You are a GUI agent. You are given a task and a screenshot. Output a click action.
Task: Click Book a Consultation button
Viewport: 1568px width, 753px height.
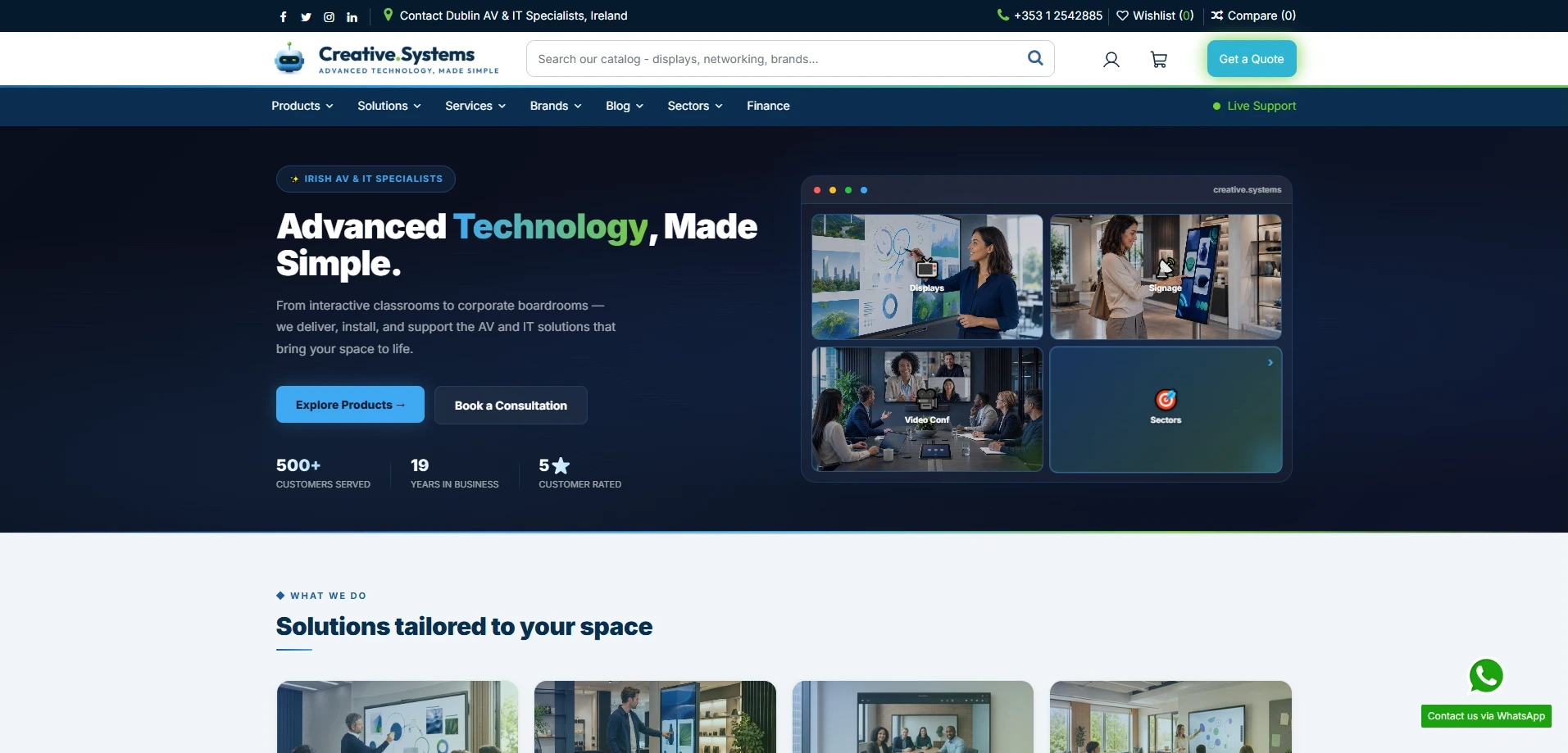(511, 406)
